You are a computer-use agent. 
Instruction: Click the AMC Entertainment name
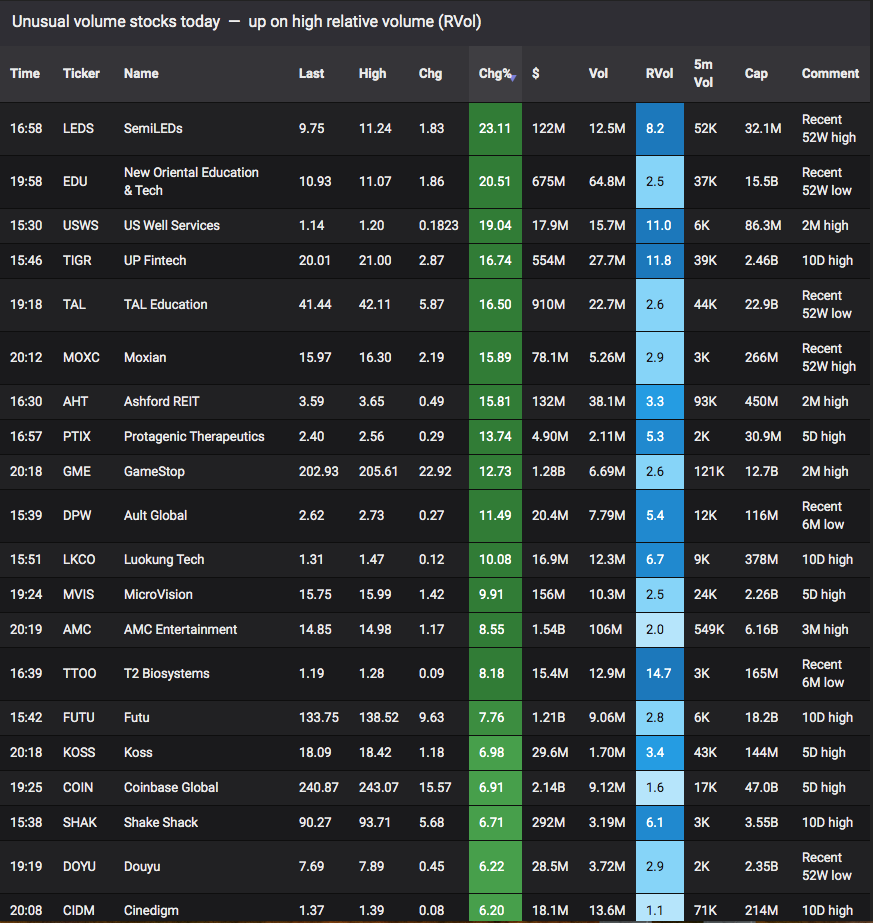tap(180, 629)
